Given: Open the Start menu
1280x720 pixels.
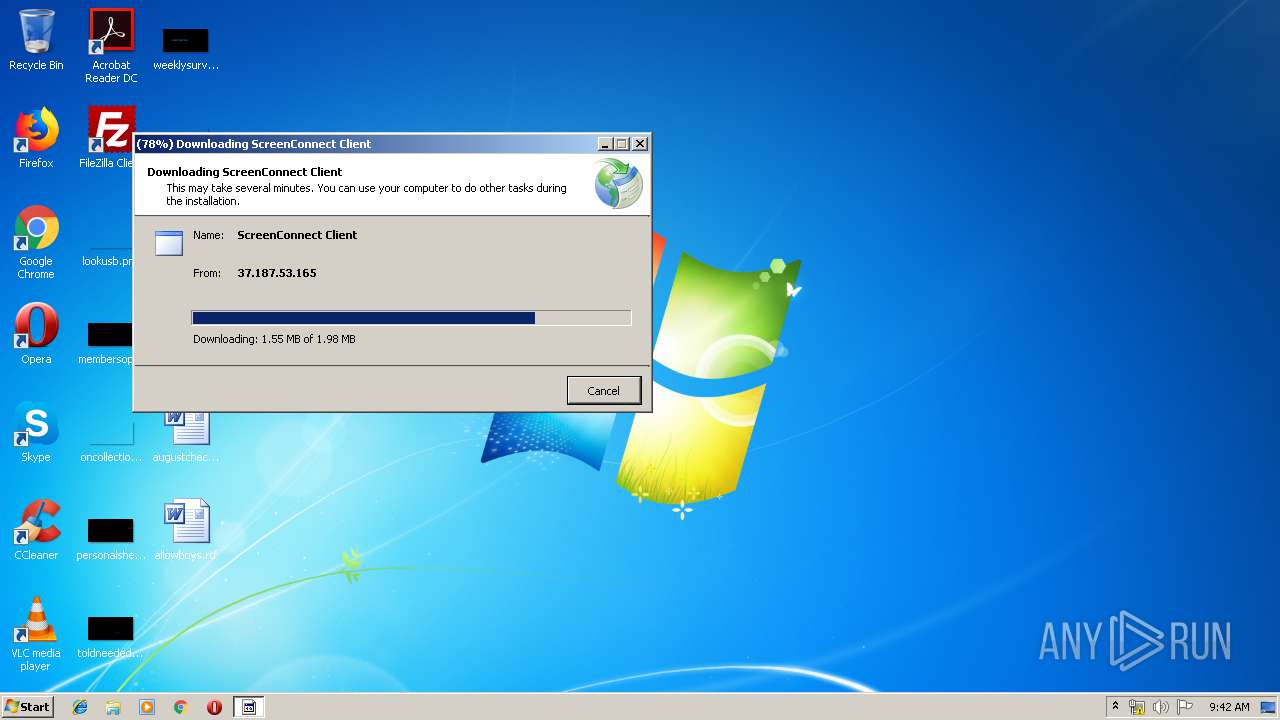Looking at the screenshot, I should [x=27, y=707].
